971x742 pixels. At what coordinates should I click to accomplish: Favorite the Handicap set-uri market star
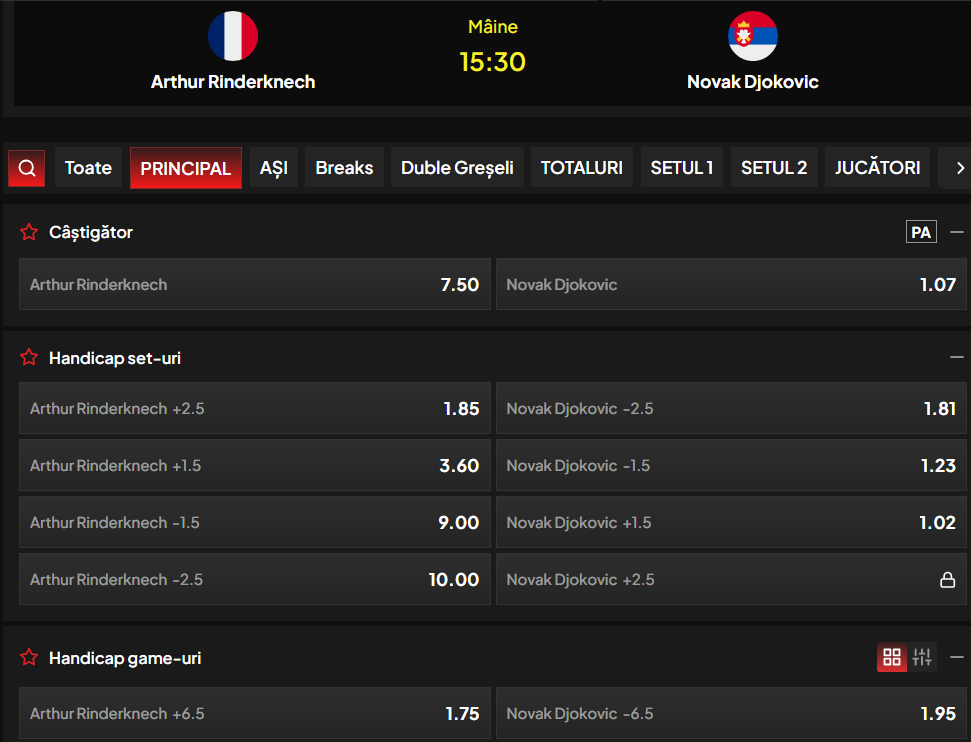click(29, 357)
